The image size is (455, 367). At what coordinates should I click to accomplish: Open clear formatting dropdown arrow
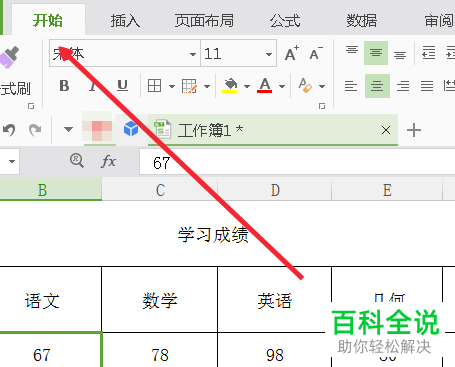322,87
